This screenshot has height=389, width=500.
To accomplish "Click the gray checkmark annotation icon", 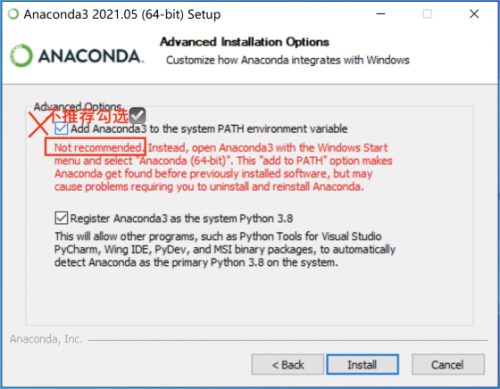I will point(137,115).
